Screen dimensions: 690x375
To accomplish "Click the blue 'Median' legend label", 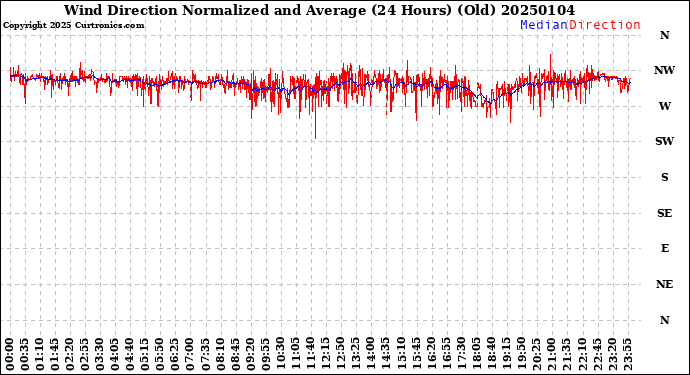I will pos(544,25).
